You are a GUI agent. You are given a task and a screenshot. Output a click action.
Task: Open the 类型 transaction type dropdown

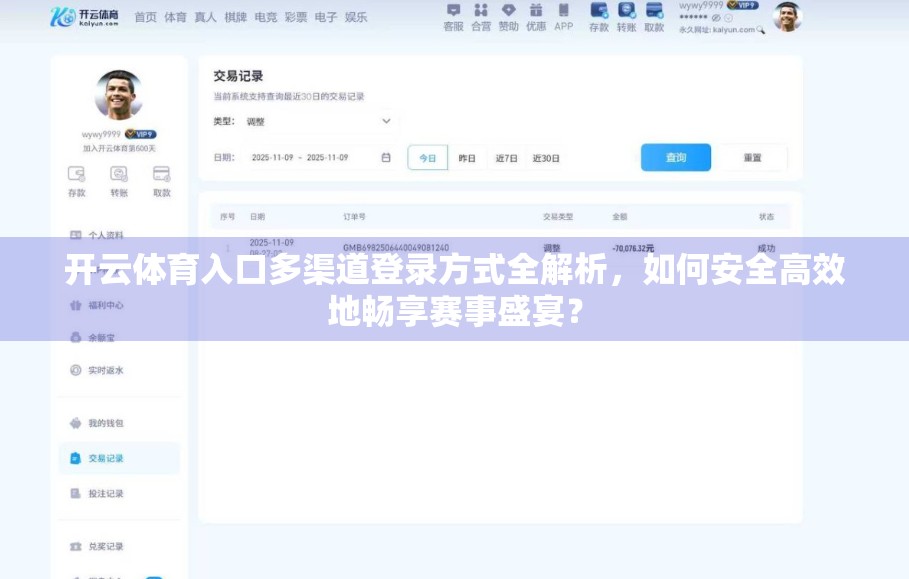pyautogui.click(x=313, y=121)
